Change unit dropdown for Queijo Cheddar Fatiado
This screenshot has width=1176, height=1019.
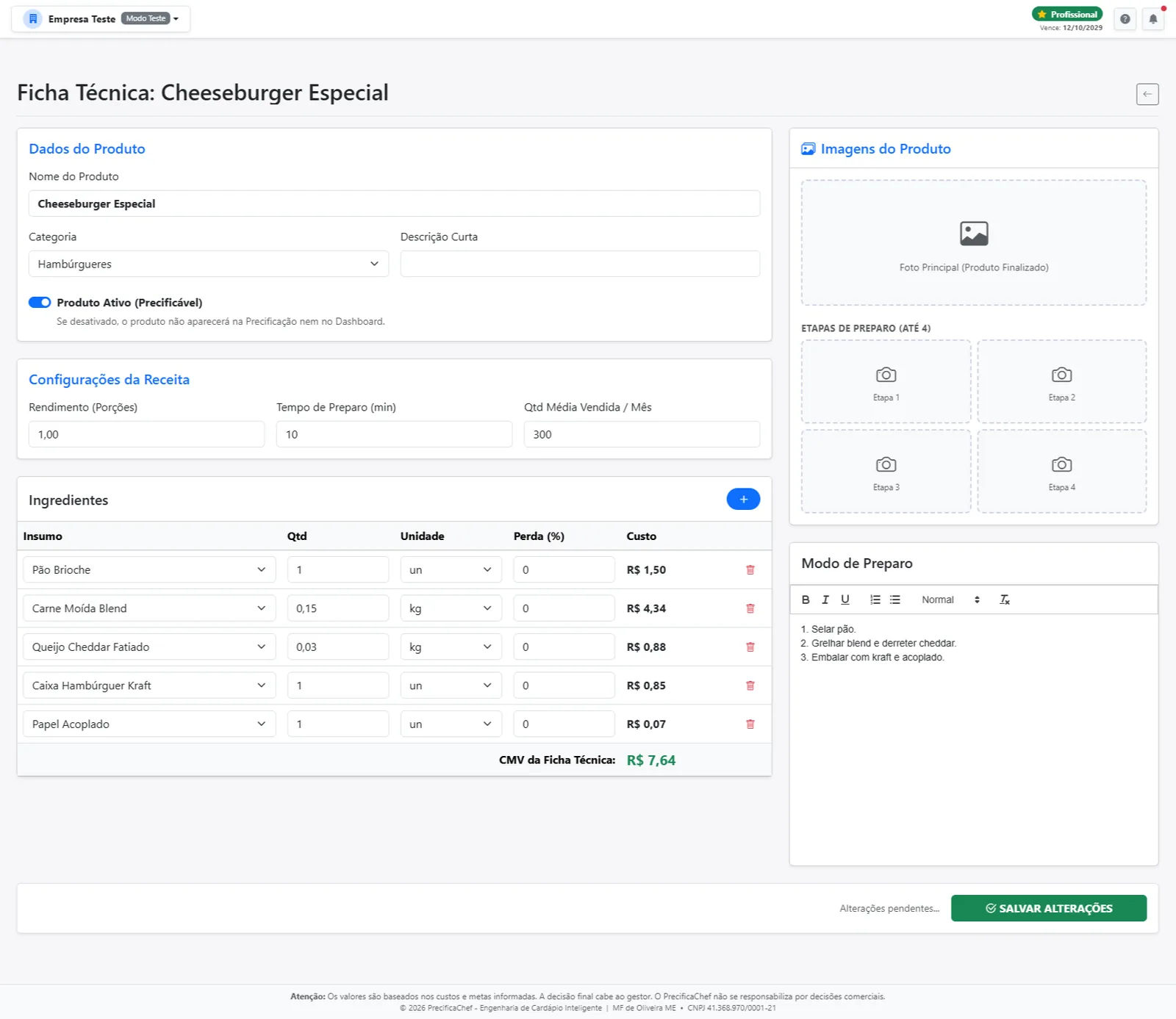pyautogui.click(x=451, y=647)
